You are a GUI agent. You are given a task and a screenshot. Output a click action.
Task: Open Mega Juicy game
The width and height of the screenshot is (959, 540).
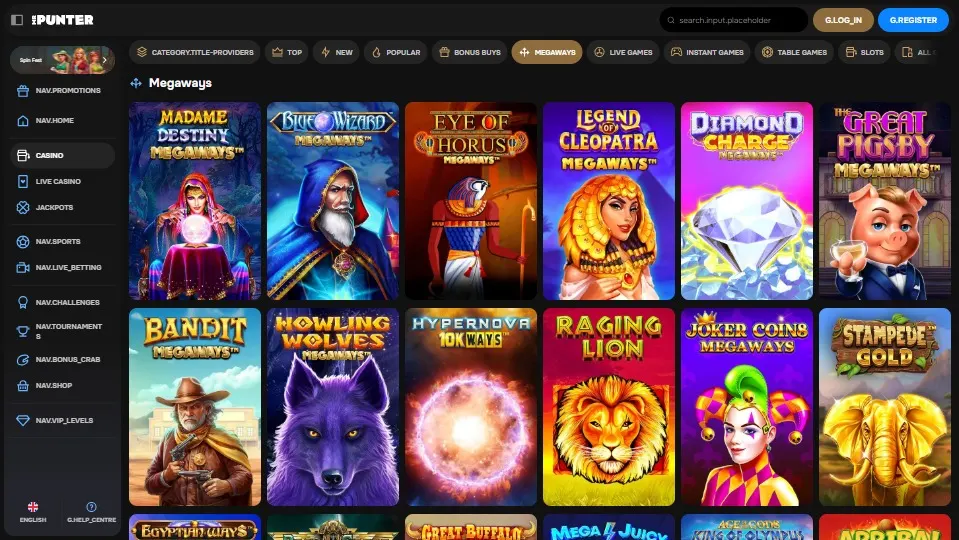[x=609, y=527]
